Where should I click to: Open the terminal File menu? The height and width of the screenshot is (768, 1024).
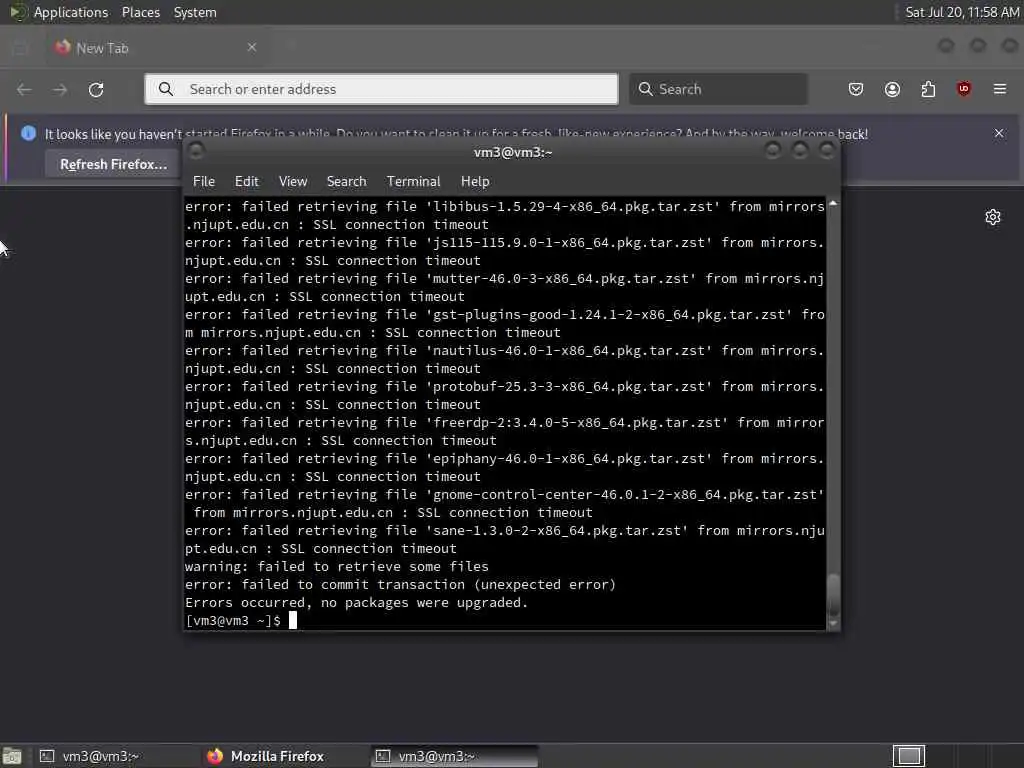click(x=204, y=182)
